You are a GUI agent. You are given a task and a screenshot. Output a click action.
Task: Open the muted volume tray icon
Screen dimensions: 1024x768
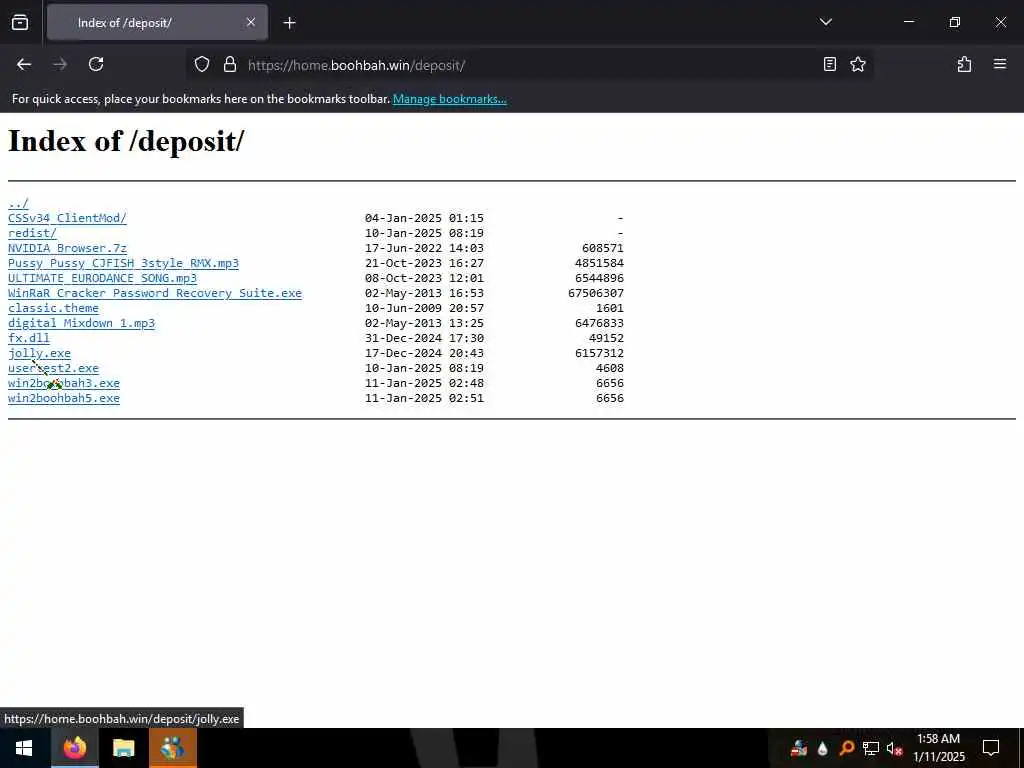[x=894, y=748]
